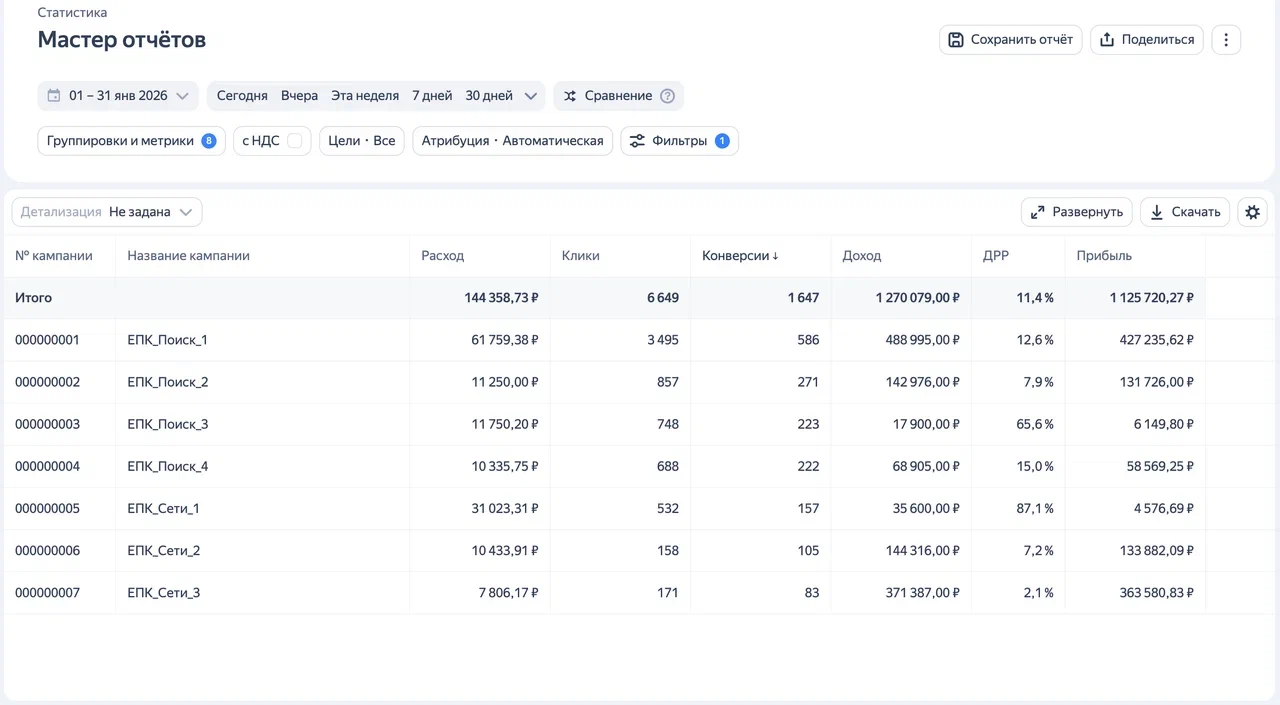Click the Развернуть expand arrows icon

point(1037,212)
